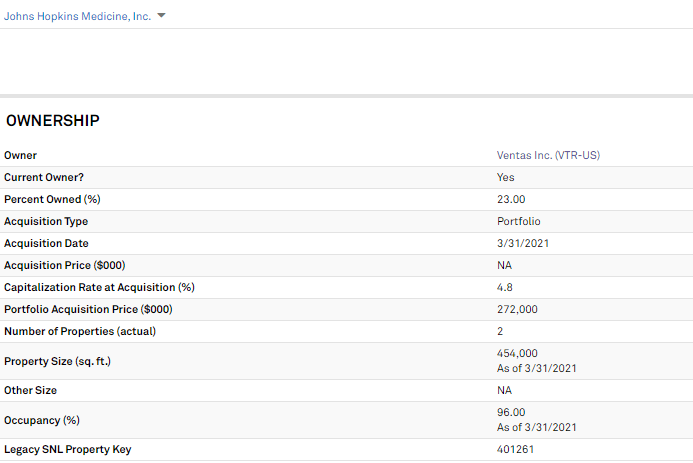
Task: Select the 401261 property key value
Action: coord(515,449)
